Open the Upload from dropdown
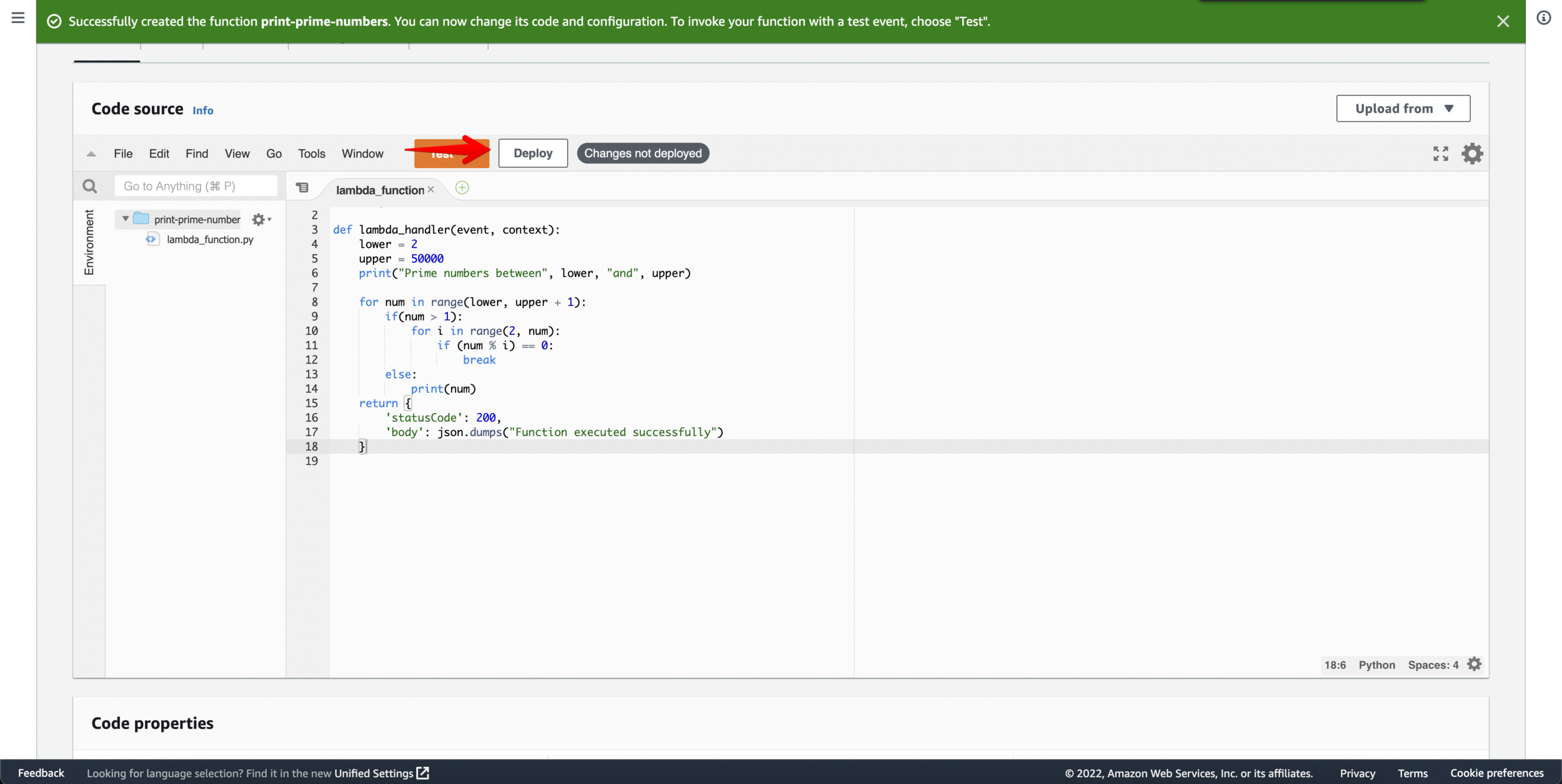This screenshot has height=784, width=1562. click(1403, 109)
